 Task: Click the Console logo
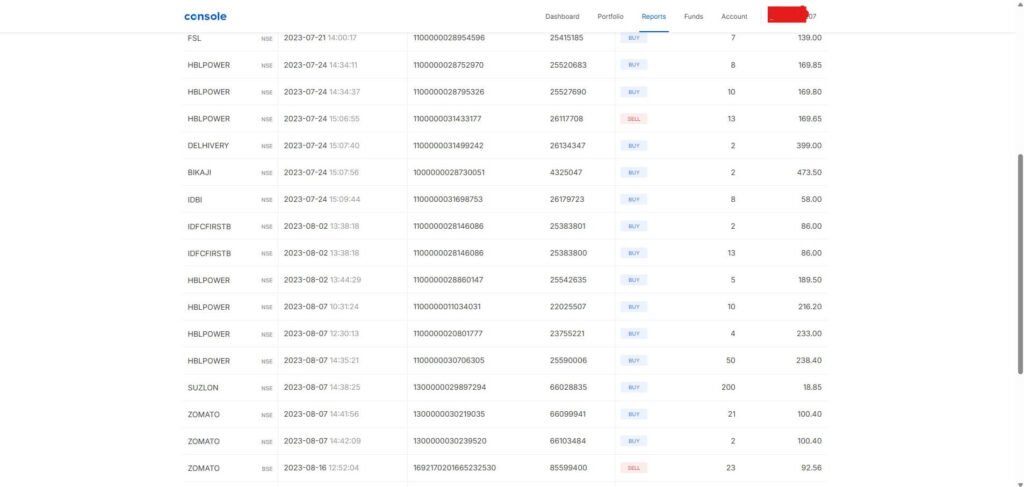(205, 16)
